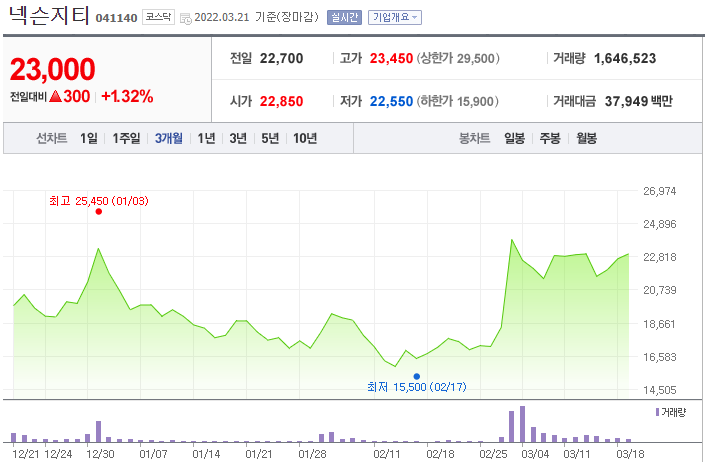Show the 일봉 daily candle chart
705x462 pixels.
tap(514, 138)
